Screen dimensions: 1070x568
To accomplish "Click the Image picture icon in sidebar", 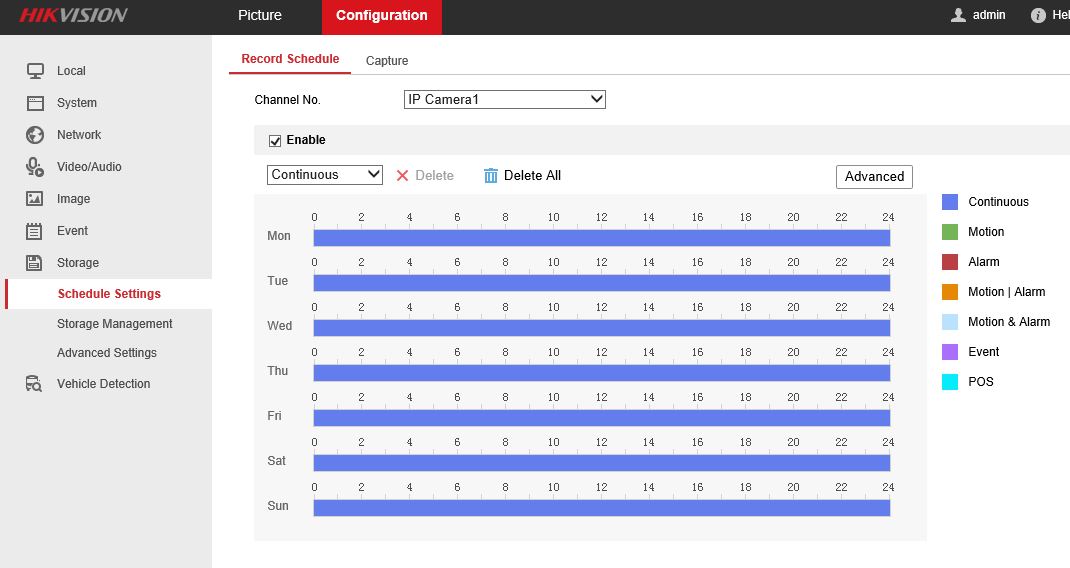I will pyautogui.click(x=35, y=199).
